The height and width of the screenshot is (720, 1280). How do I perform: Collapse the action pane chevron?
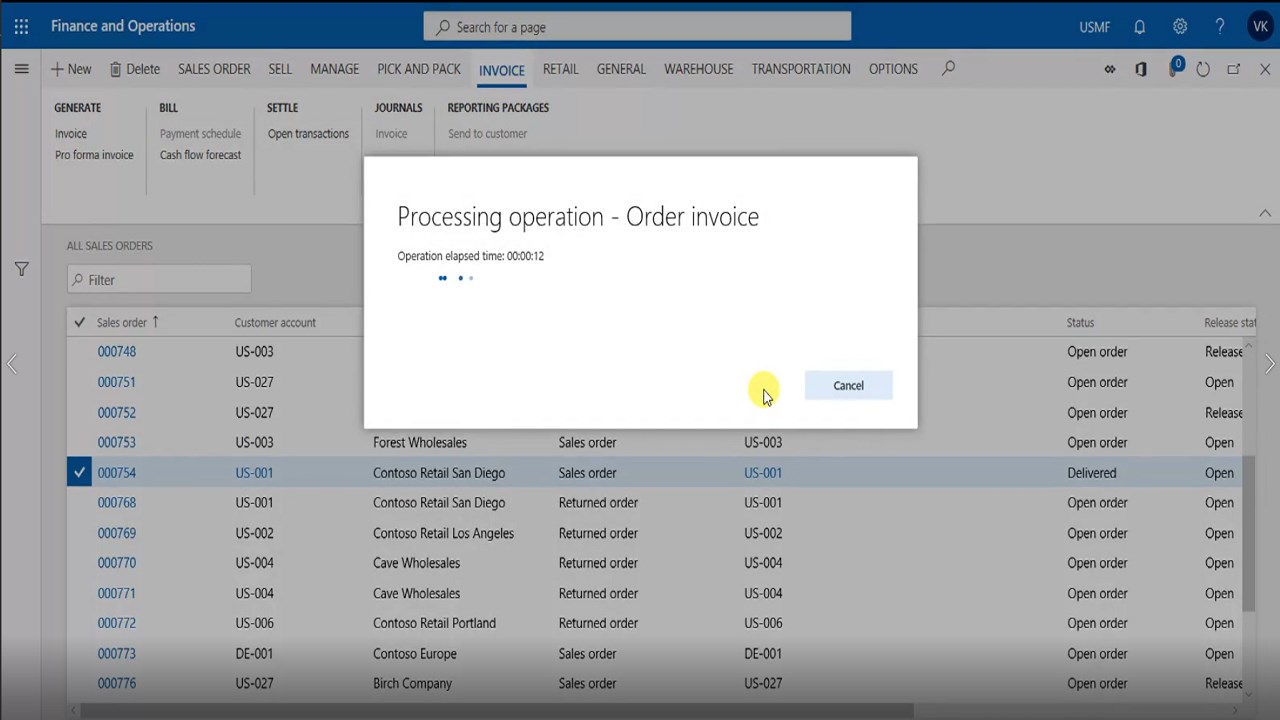coord(1264,213)
